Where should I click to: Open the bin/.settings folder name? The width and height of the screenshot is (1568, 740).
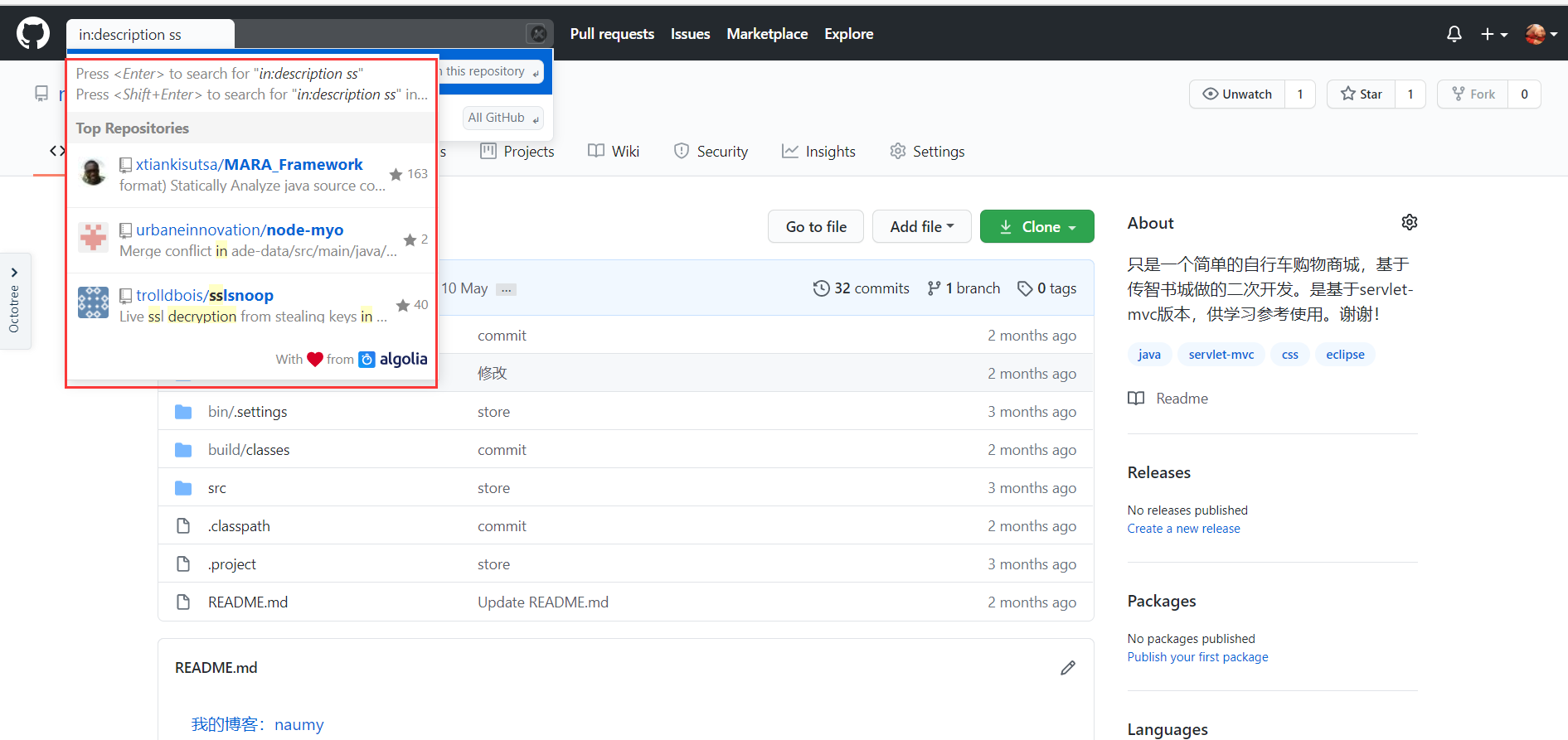click(248, 412)
